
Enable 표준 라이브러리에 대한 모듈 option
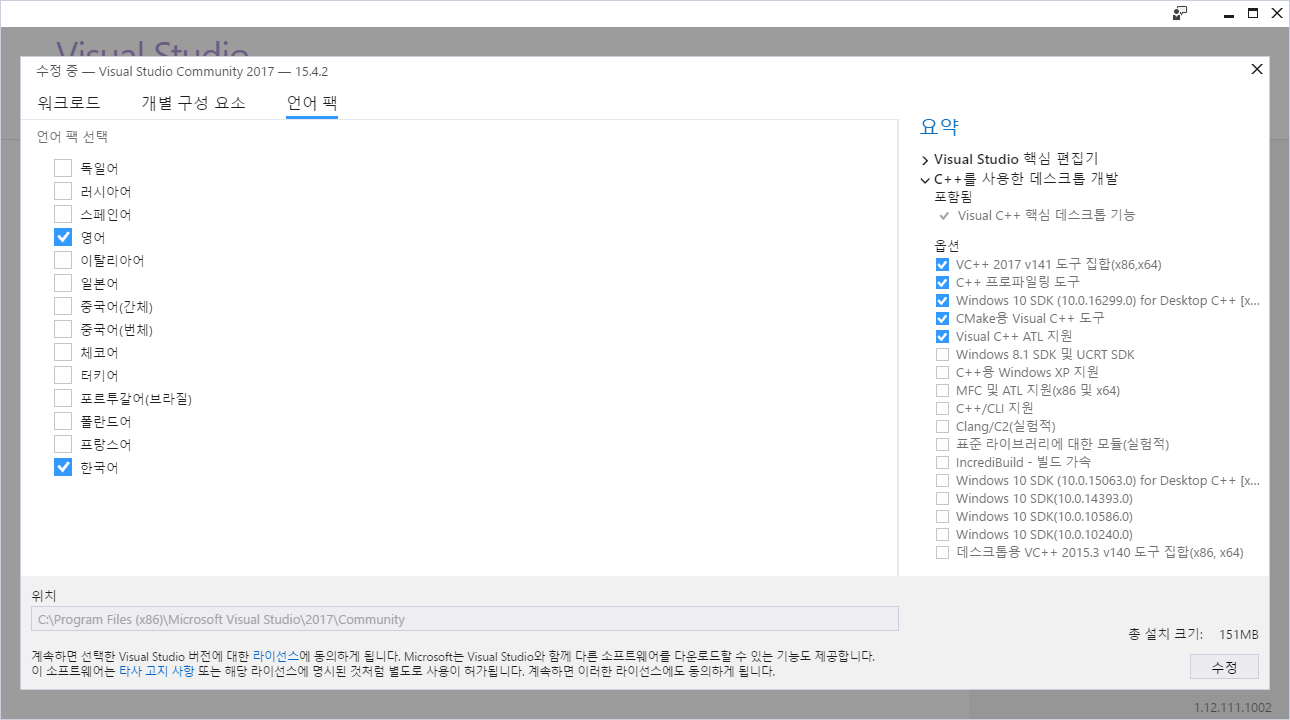point(942,445)
